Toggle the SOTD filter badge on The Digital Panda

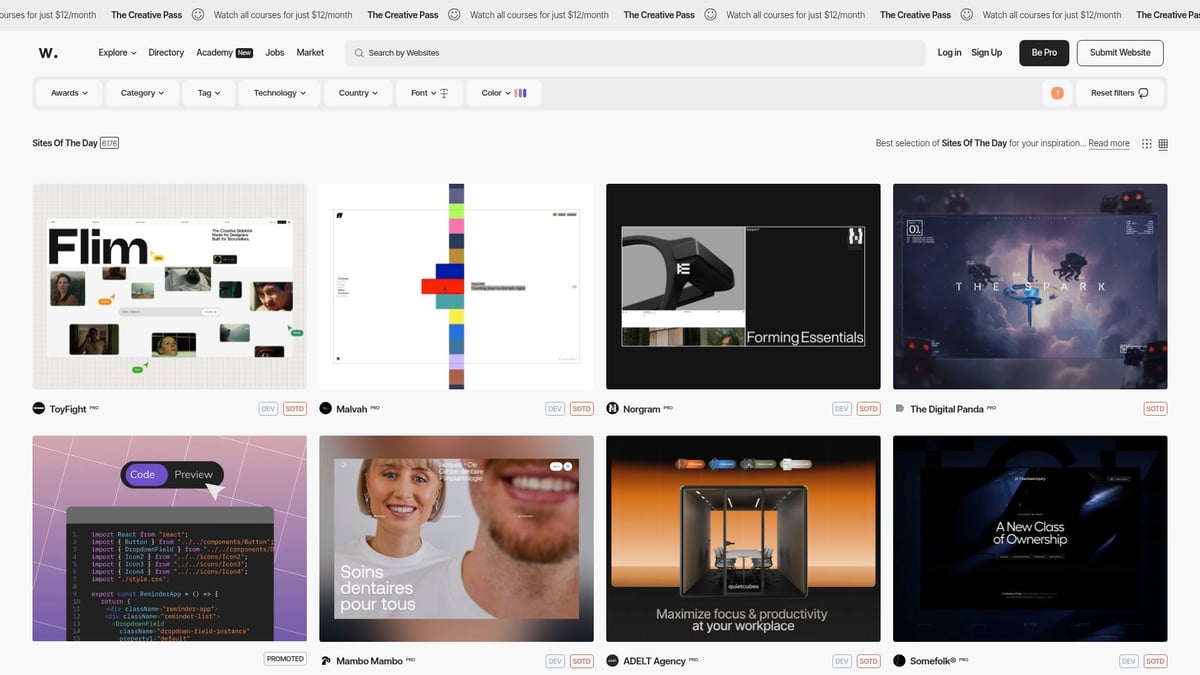(1155, 408)
